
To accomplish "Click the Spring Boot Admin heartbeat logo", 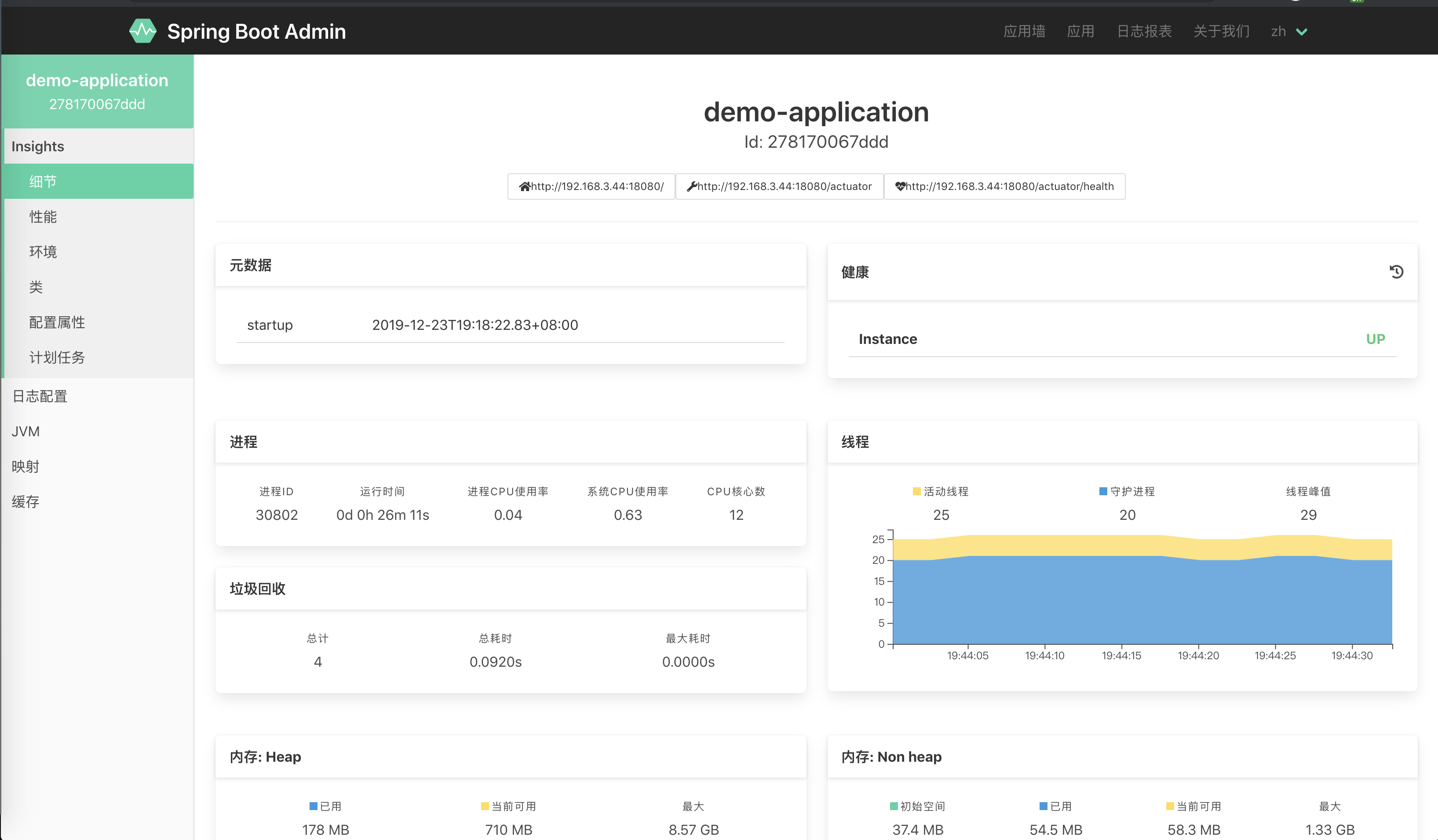I will pos(142,31).
